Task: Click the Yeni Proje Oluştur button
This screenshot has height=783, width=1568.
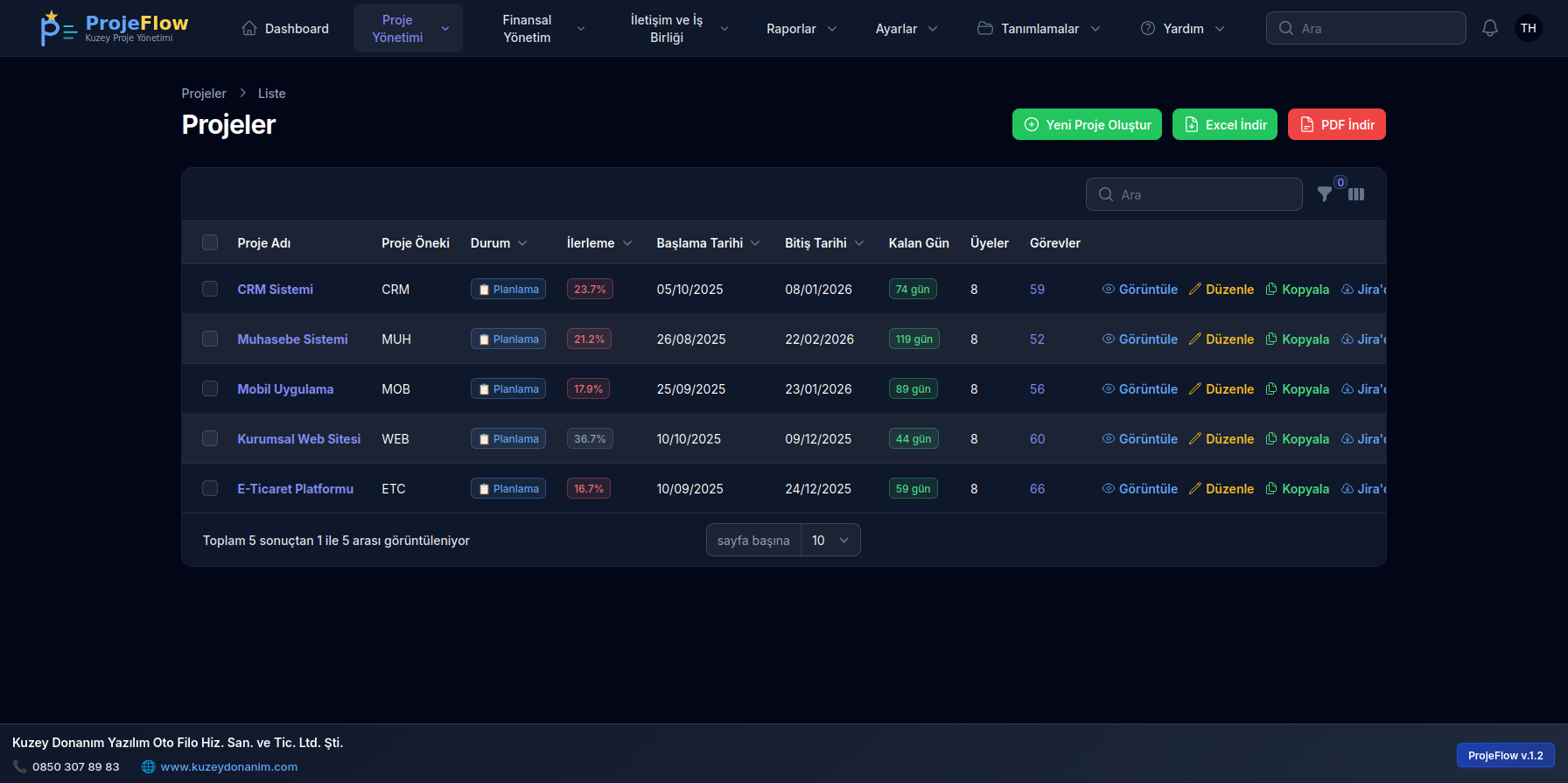Action: [x=1087, y=124]
